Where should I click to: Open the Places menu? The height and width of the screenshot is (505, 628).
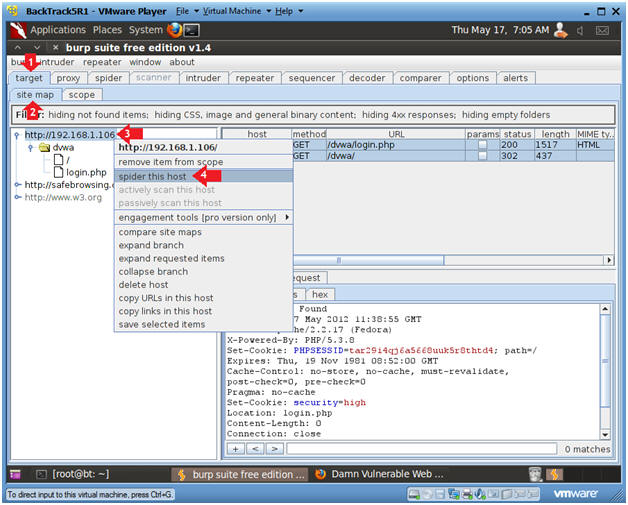click(107, 30)
